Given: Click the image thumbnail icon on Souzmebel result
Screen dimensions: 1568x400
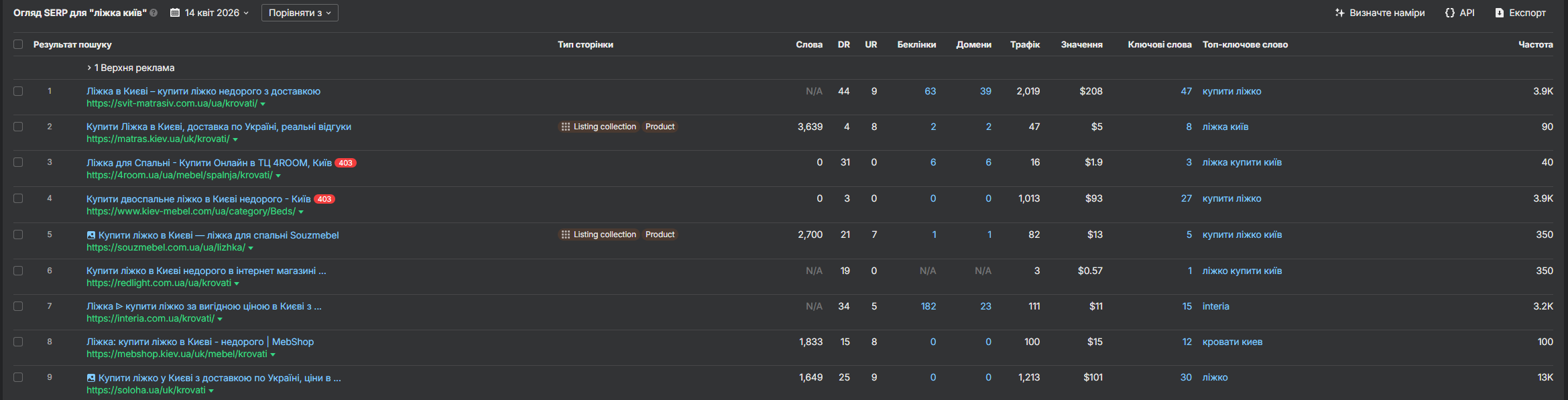Looking at the screenshot, I should (91, 235).
